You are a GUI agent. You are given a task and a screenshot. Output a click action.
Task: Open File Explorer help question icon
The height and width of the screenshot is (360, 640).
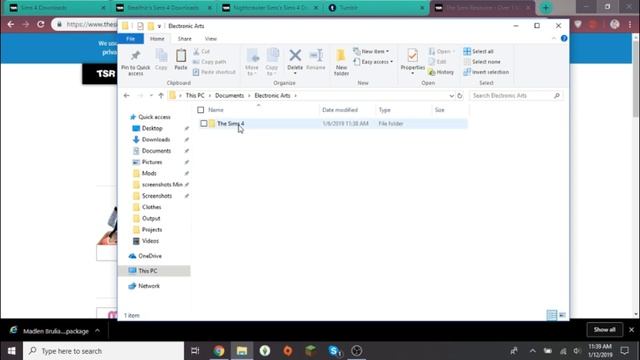(x=564, y=38)
